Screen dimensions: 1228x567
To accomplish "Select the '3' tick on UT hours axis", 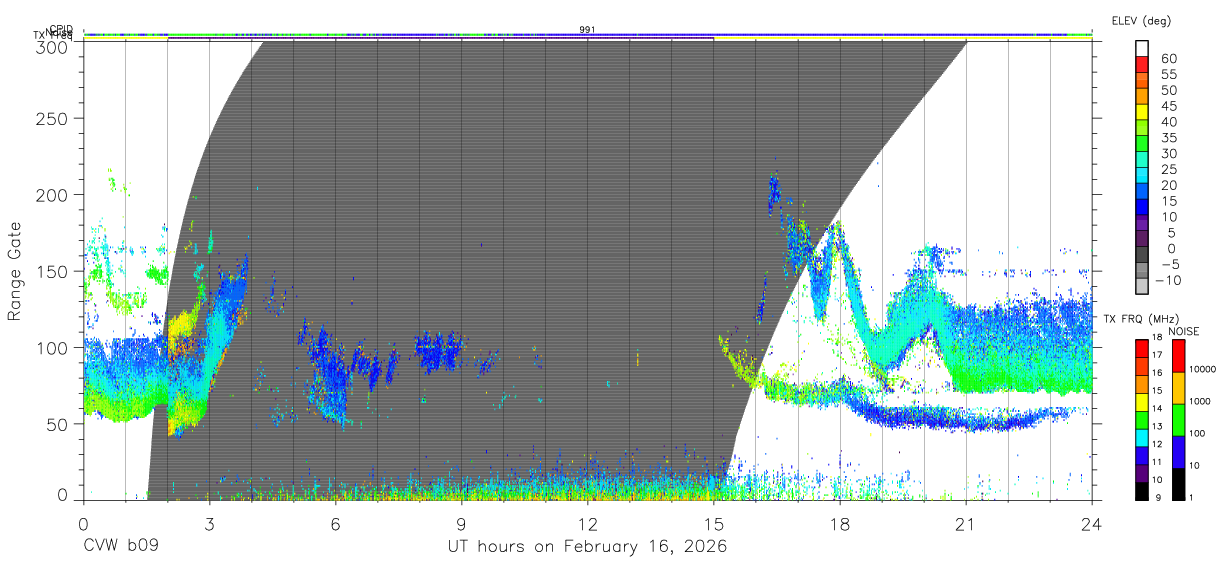I will coord(209,523).
